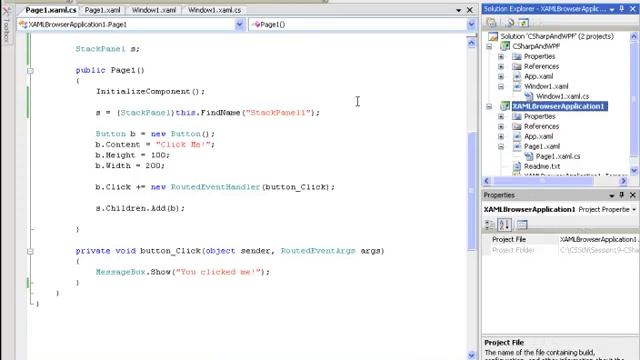Close the Properties panel
This screenshot has height=360, width=640.
click(633, 195)
